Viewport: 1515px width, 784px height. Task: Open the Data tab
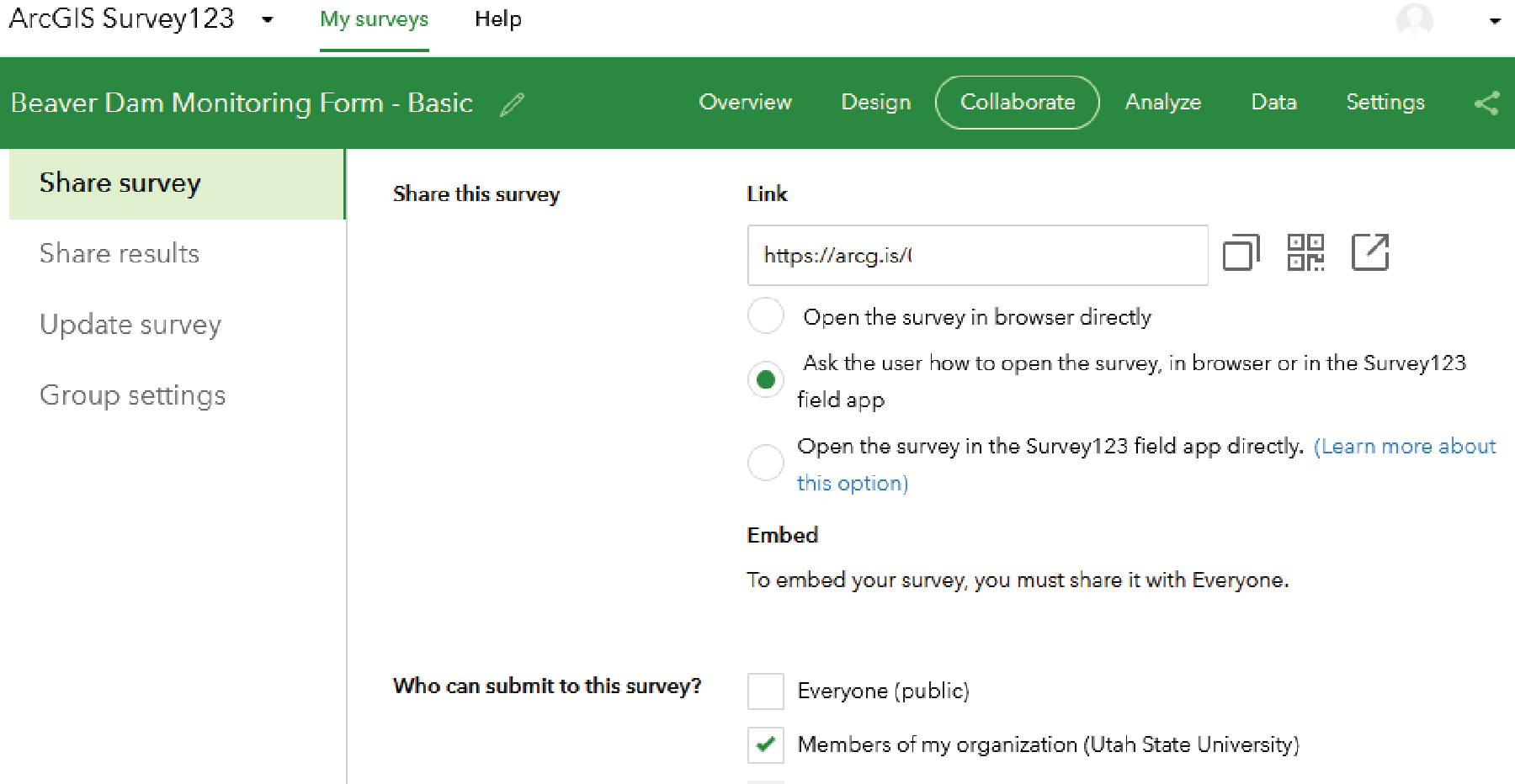point(1273,103)
